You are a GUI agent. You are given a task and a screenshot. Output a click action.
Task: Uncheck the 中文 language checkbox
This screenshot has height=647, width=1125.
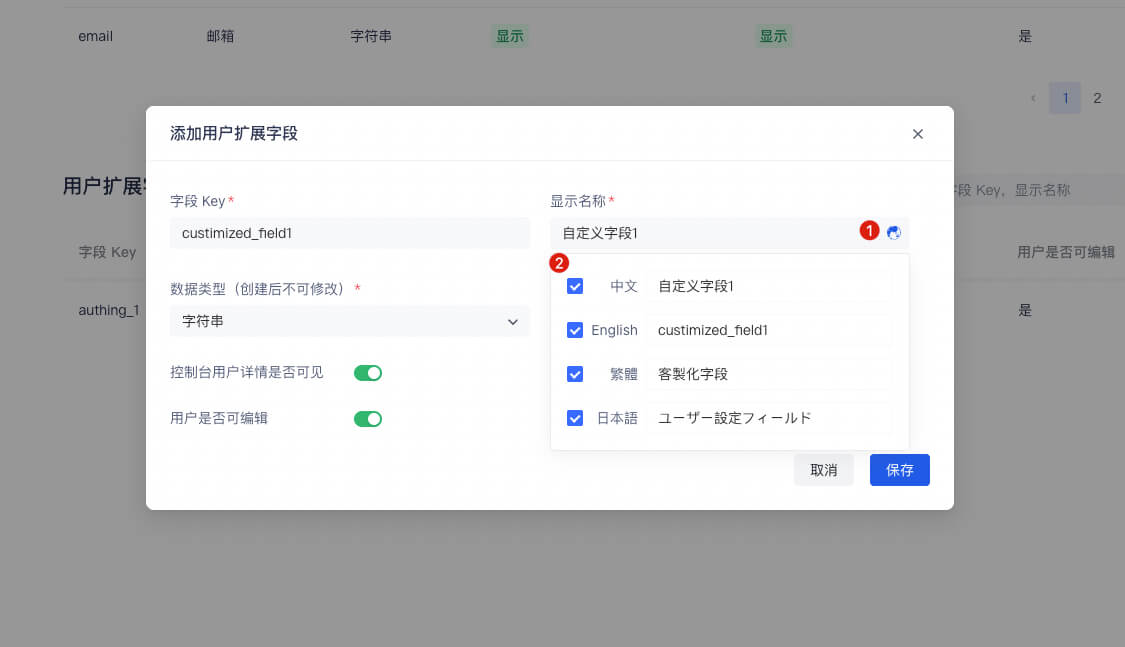[x=575, y=285]
